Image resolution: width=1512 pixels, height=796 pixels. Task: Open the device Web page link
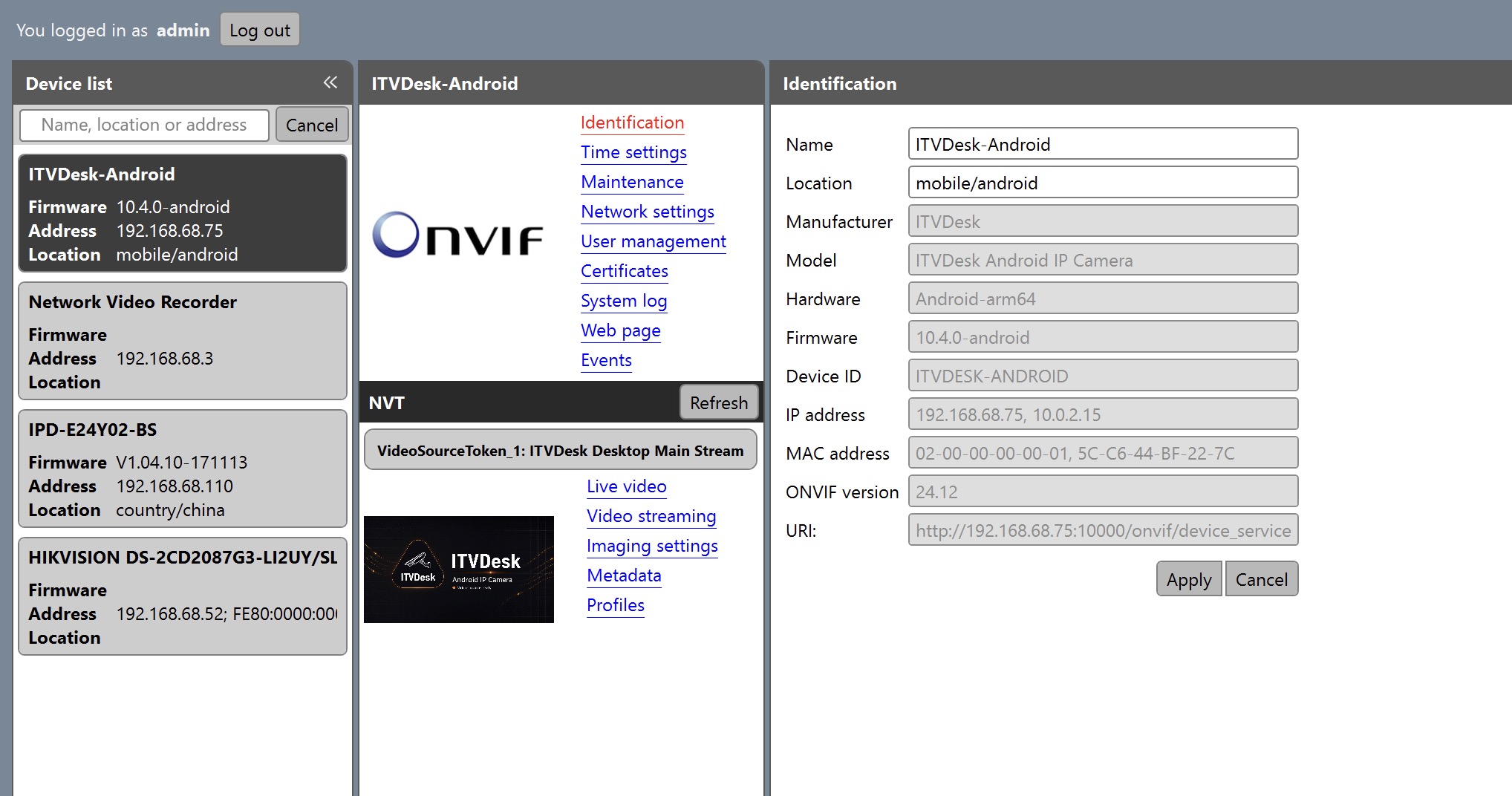point(621,330)
